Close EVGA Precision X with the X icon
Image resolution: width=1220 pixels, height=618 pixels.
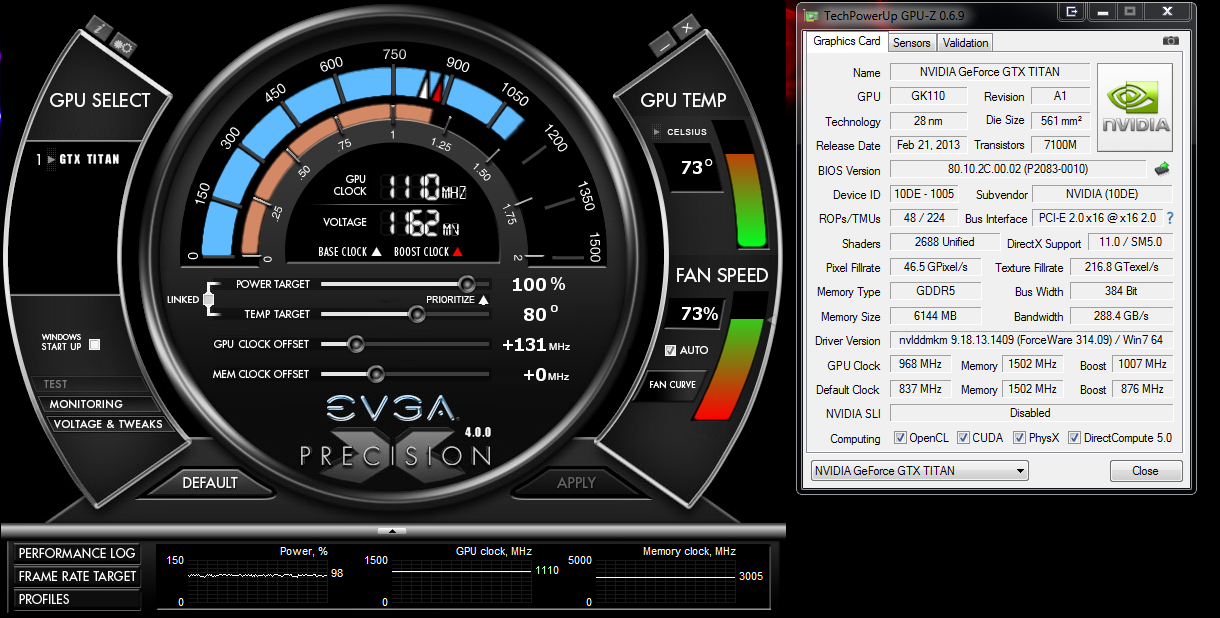(687, 28)
